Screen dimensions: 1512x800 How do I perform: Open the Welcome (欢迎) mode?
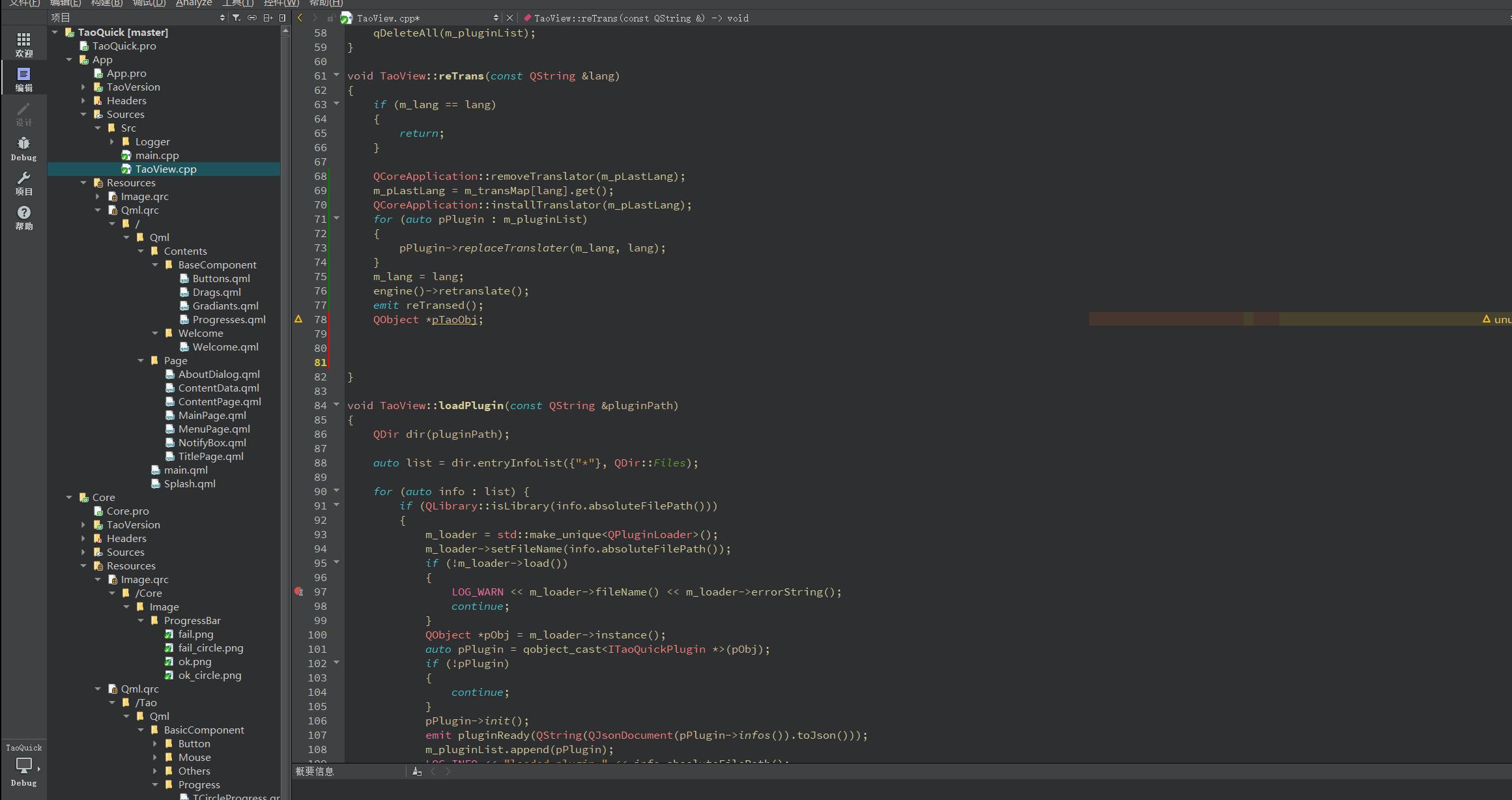(x=23, y=44)
